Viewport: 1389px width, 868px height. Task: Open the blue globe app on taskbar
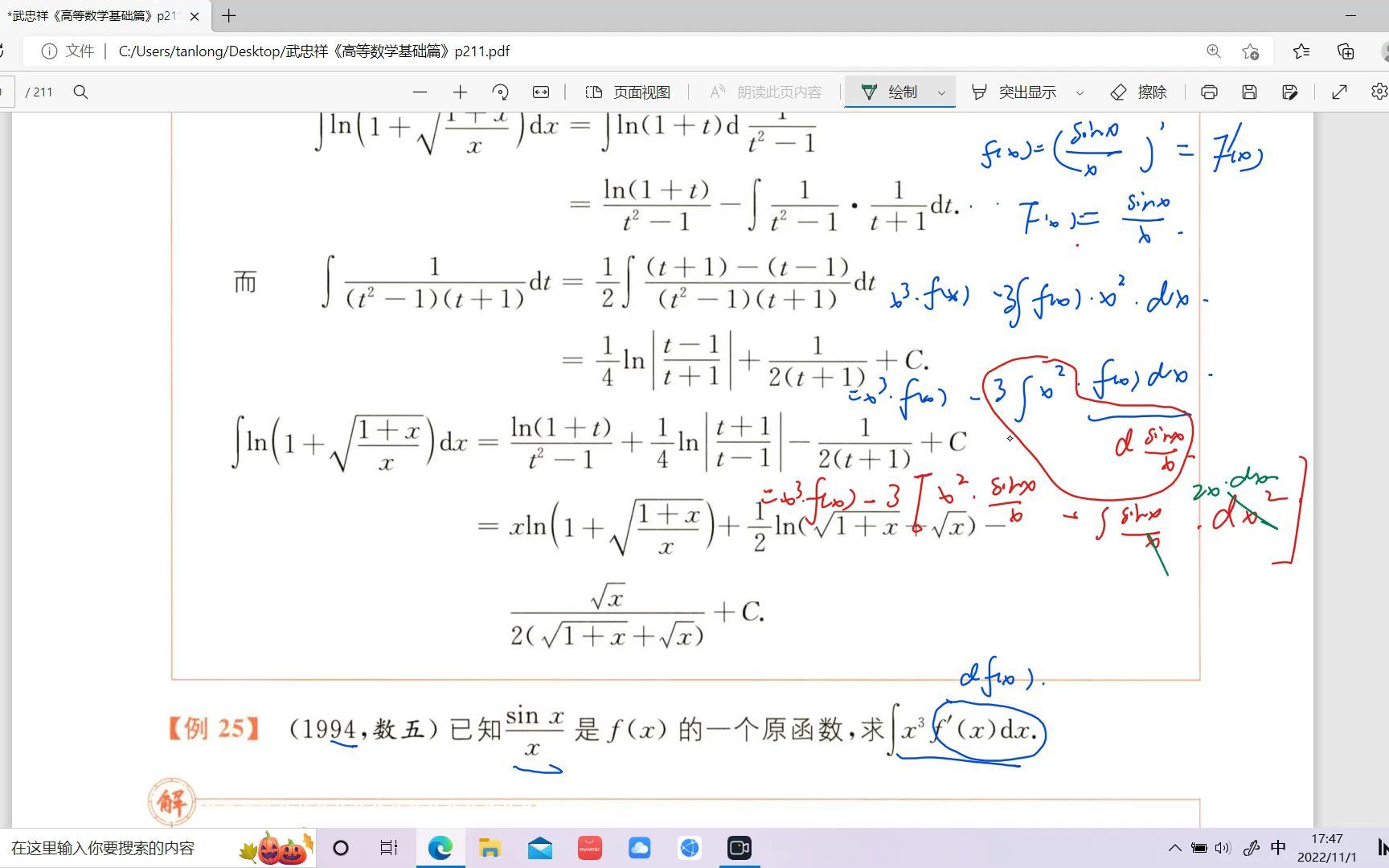690,848
